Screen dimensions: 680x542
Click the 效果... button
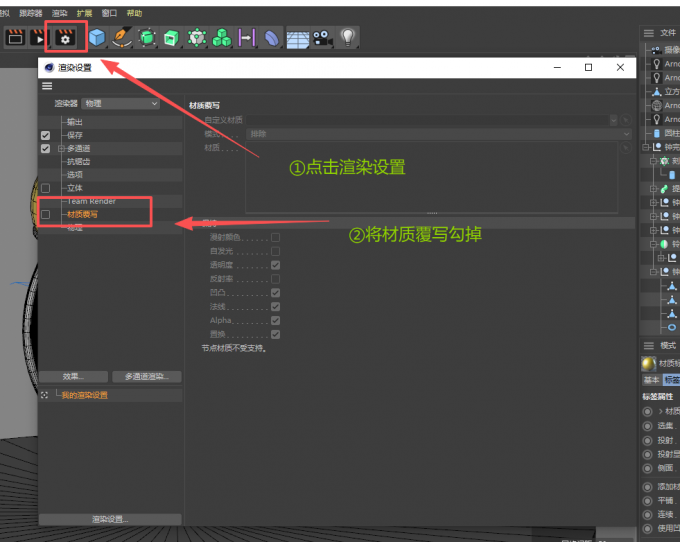point(73,377)
